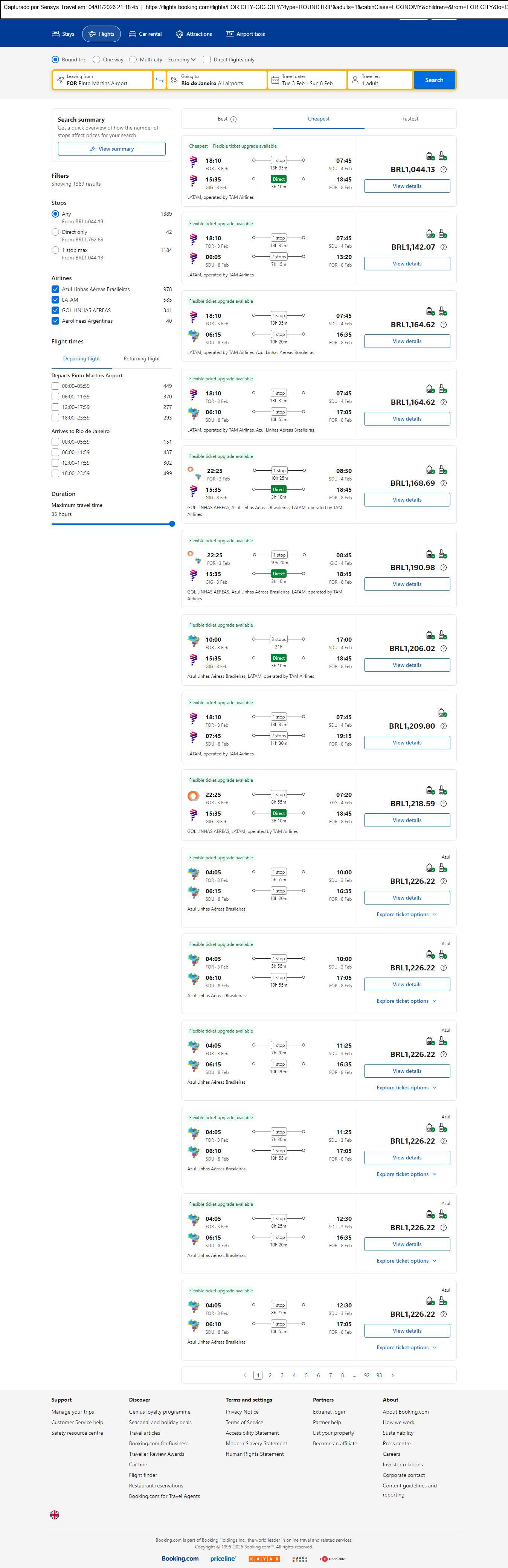Click the maximum travel time slider handle
508x1568 pixels.
coord(172,523)
